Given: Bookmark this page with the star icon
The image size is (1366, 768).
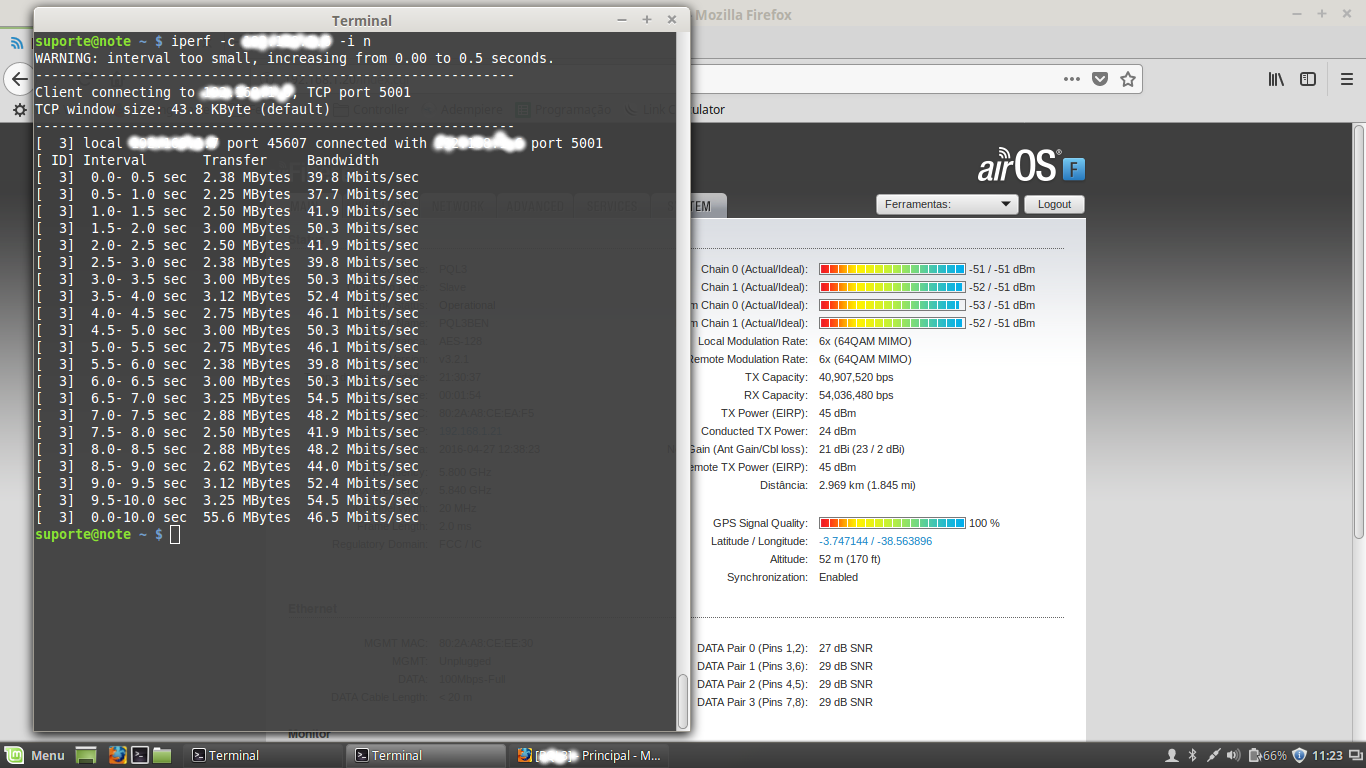Looking at the screenshot, I should pos(1128,79).
